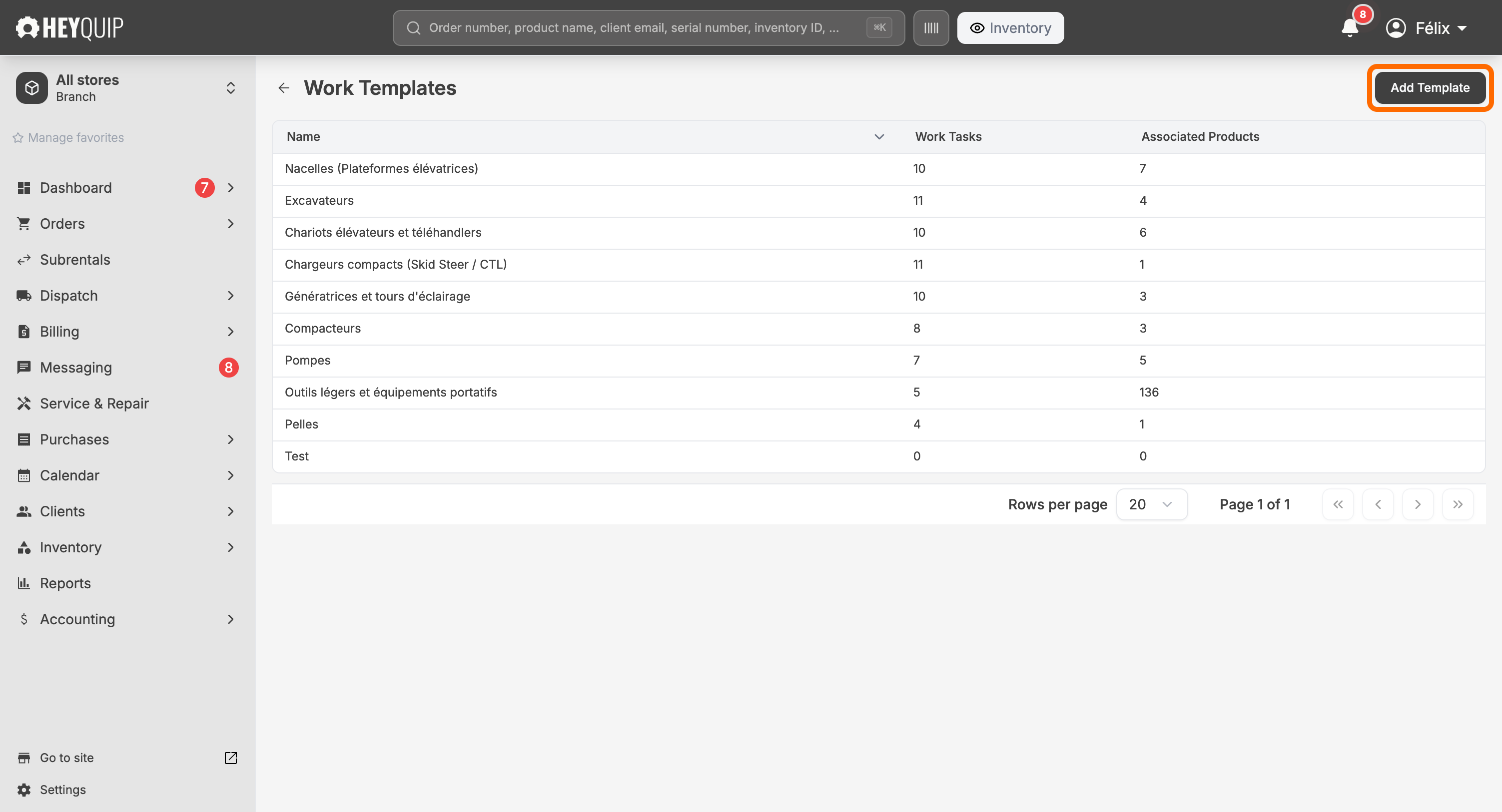Click the HeyQuip logo
The width and height of the screenshot is (1502, 812).
(69, 27)
